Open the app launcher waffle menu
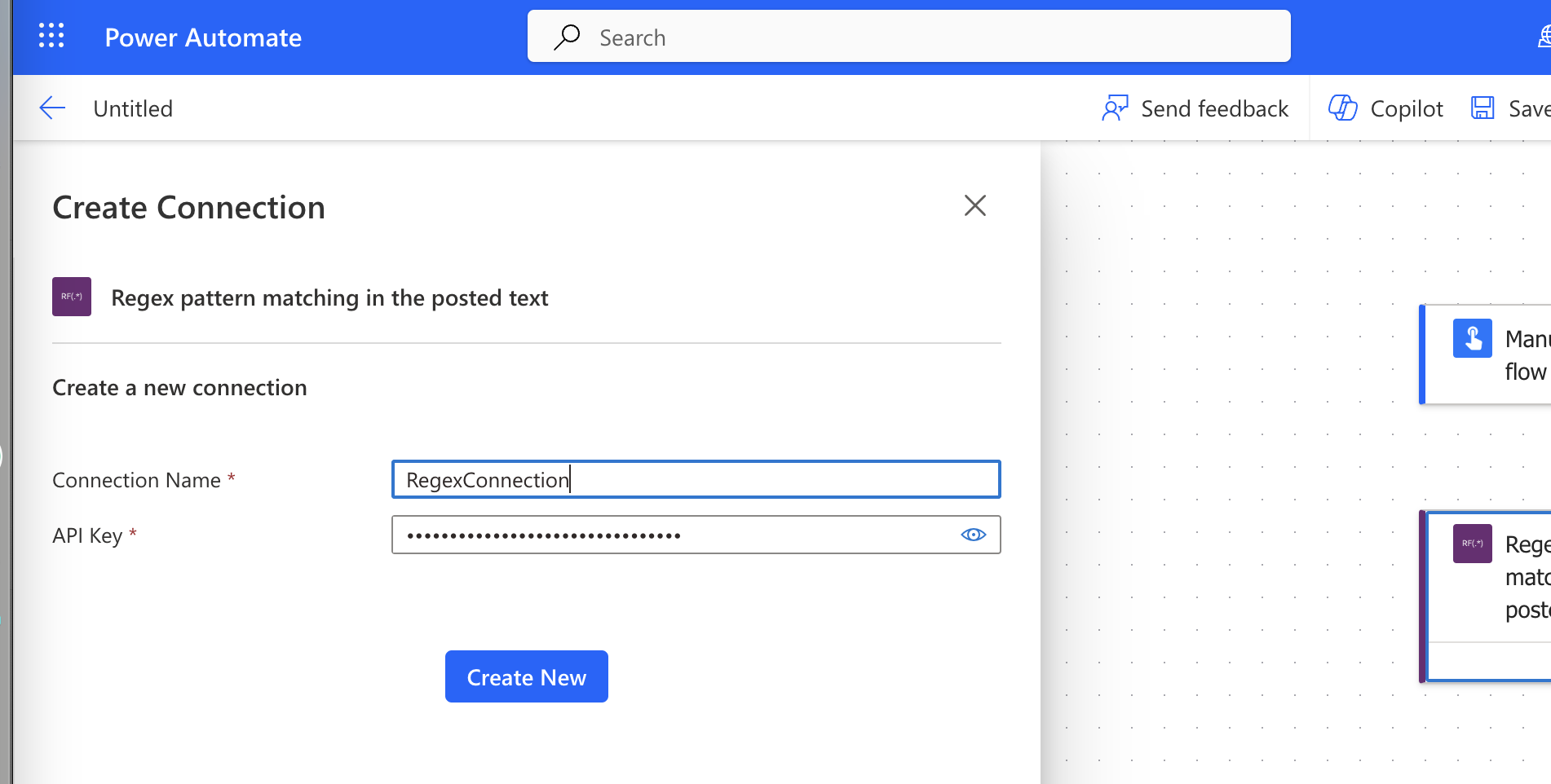 (x=51, y=35)
